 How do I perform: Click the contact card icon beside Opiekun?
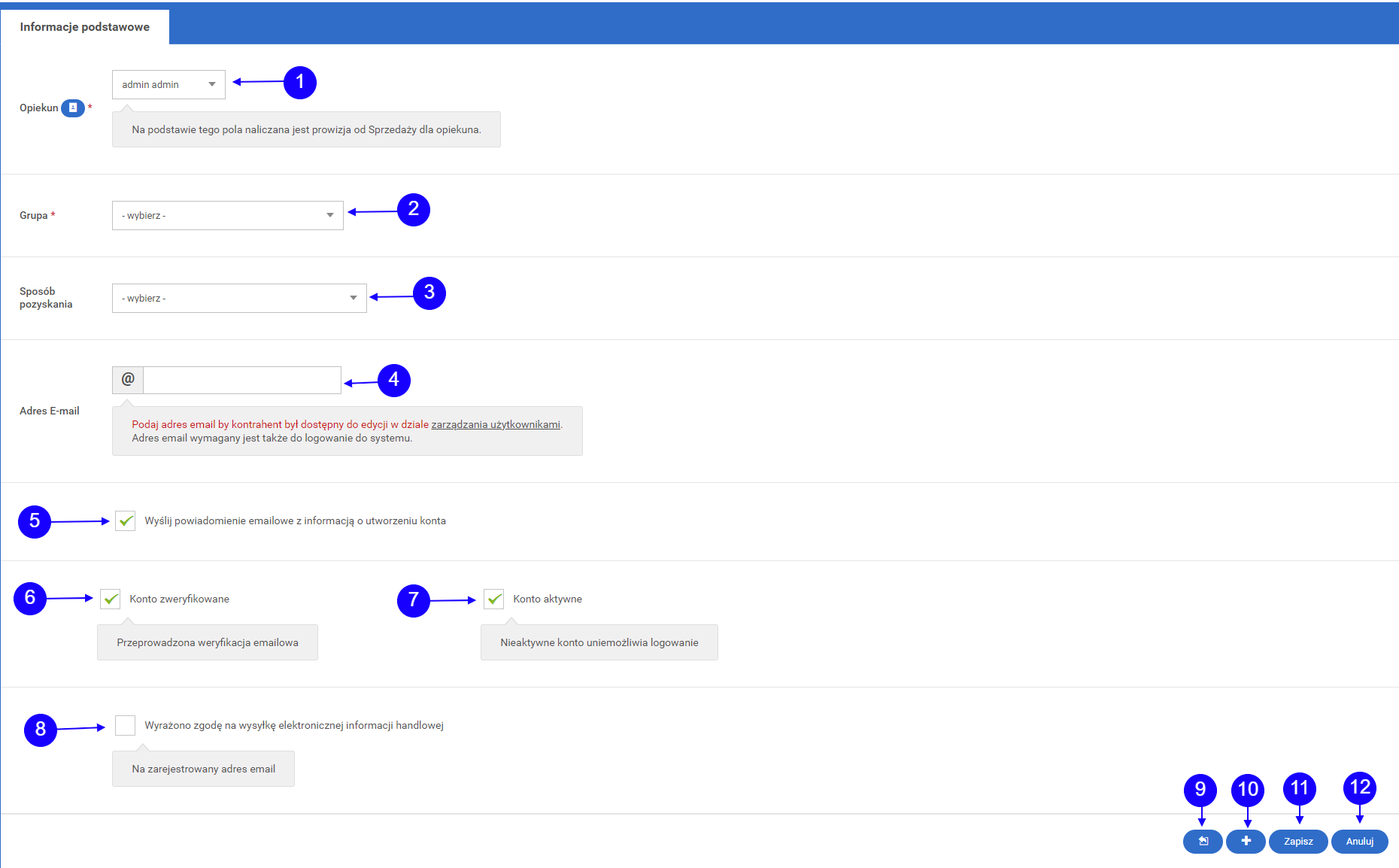(73, 108)
